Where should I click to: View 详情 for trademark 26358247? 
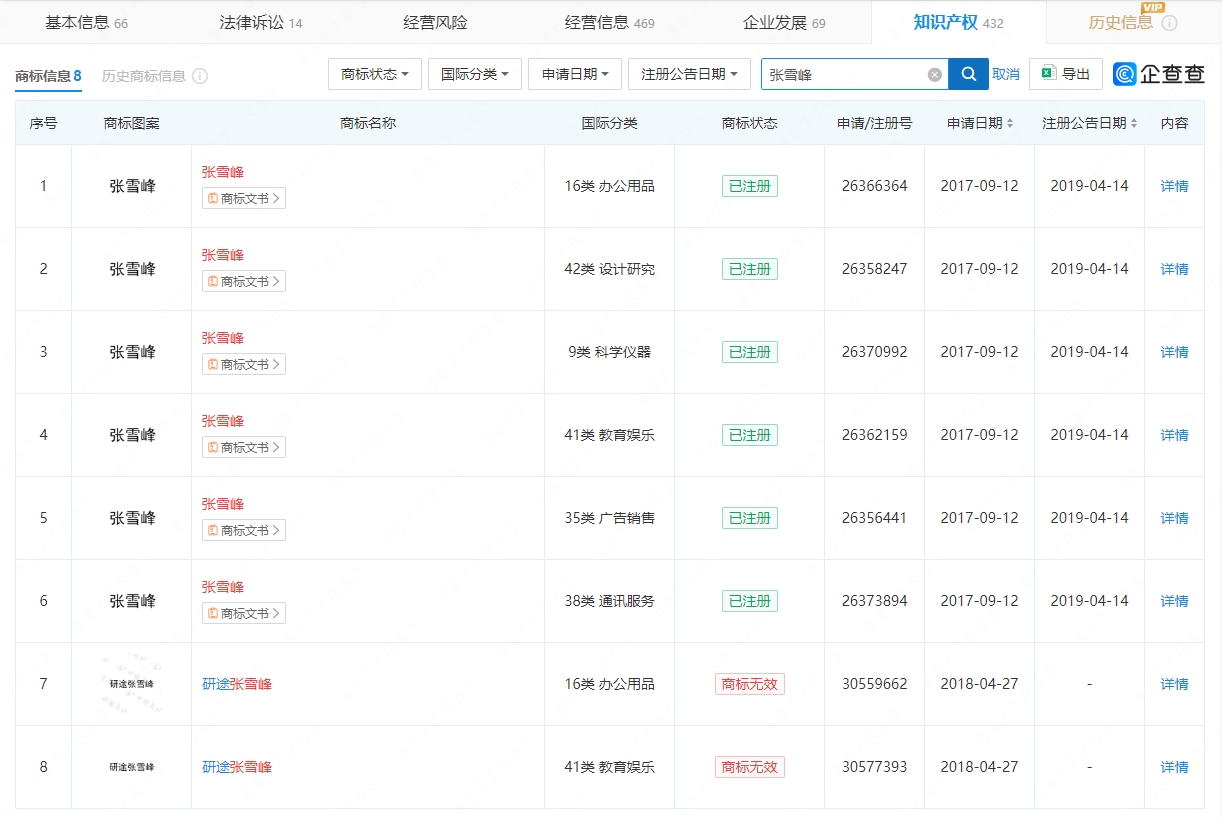[1174, 269]
